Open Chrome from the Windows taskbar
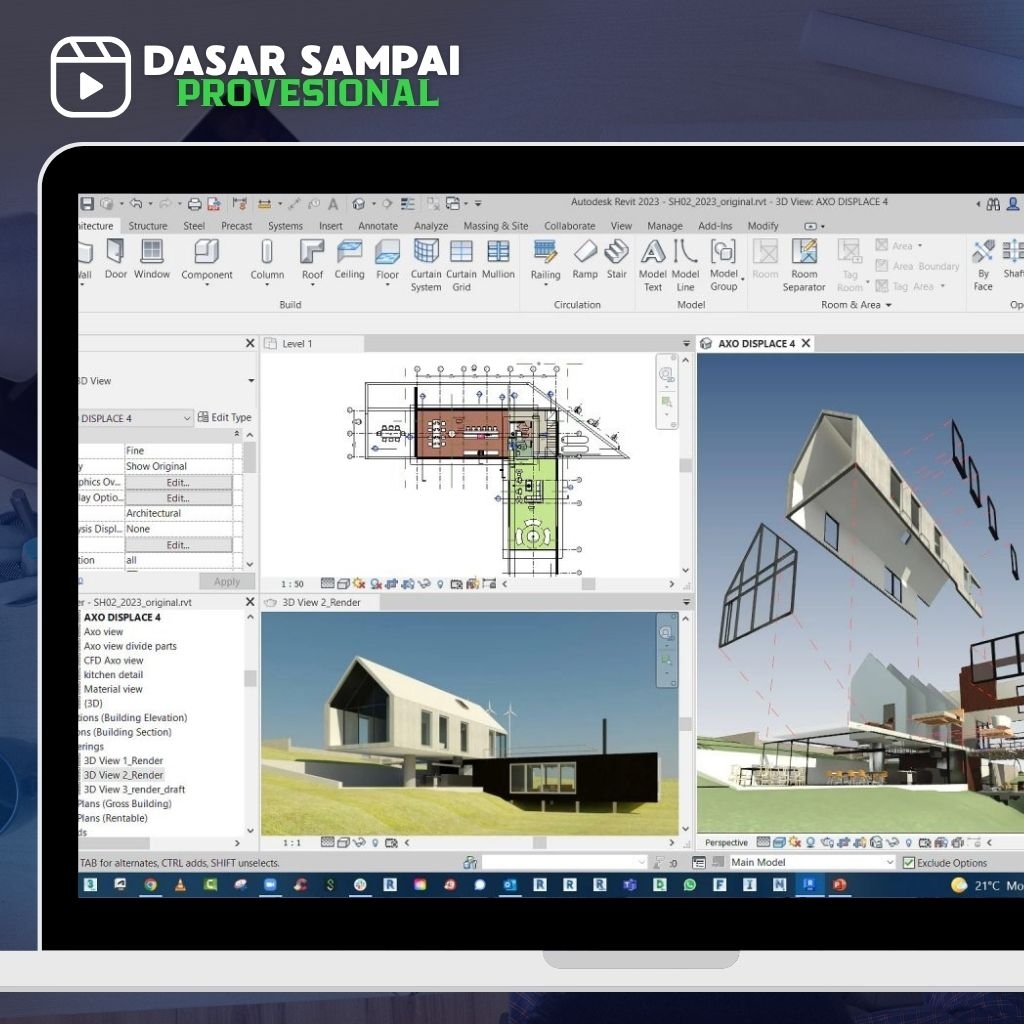 coord(151,885)
